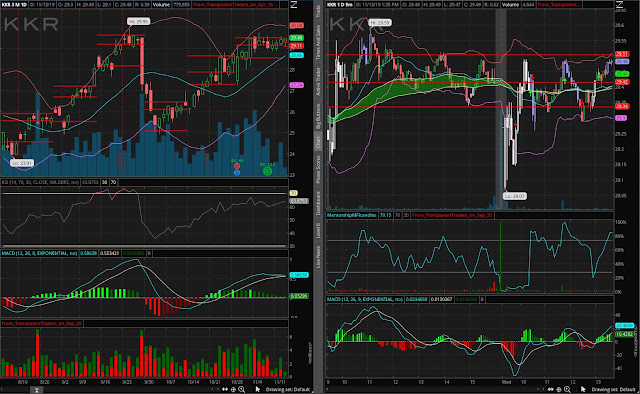
Task: Click the pan arrows icon under left chart
Action: 225,389
